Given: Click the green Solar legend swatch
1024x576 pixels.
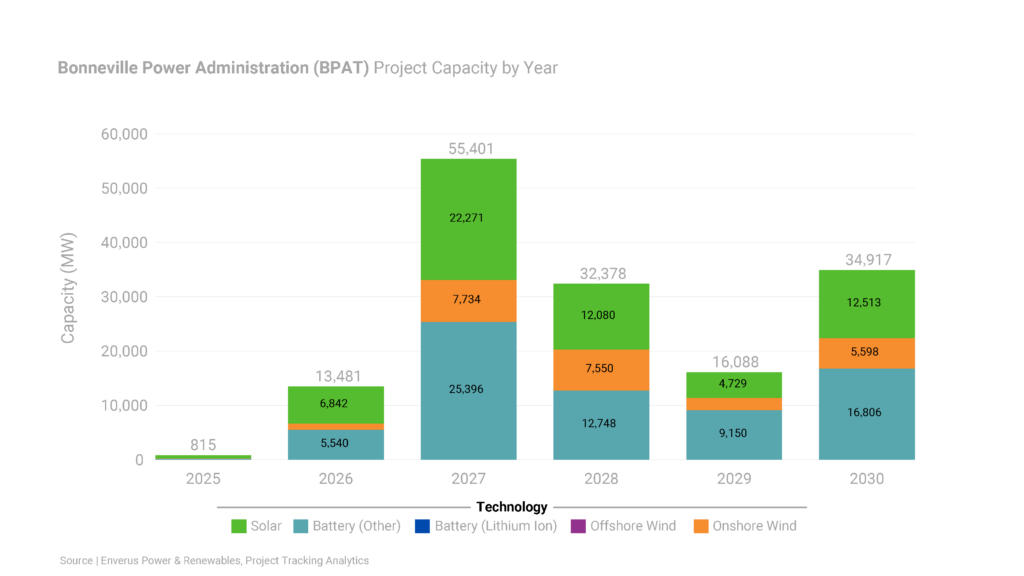Looking at the screenshot, I should tap(239, 526).
